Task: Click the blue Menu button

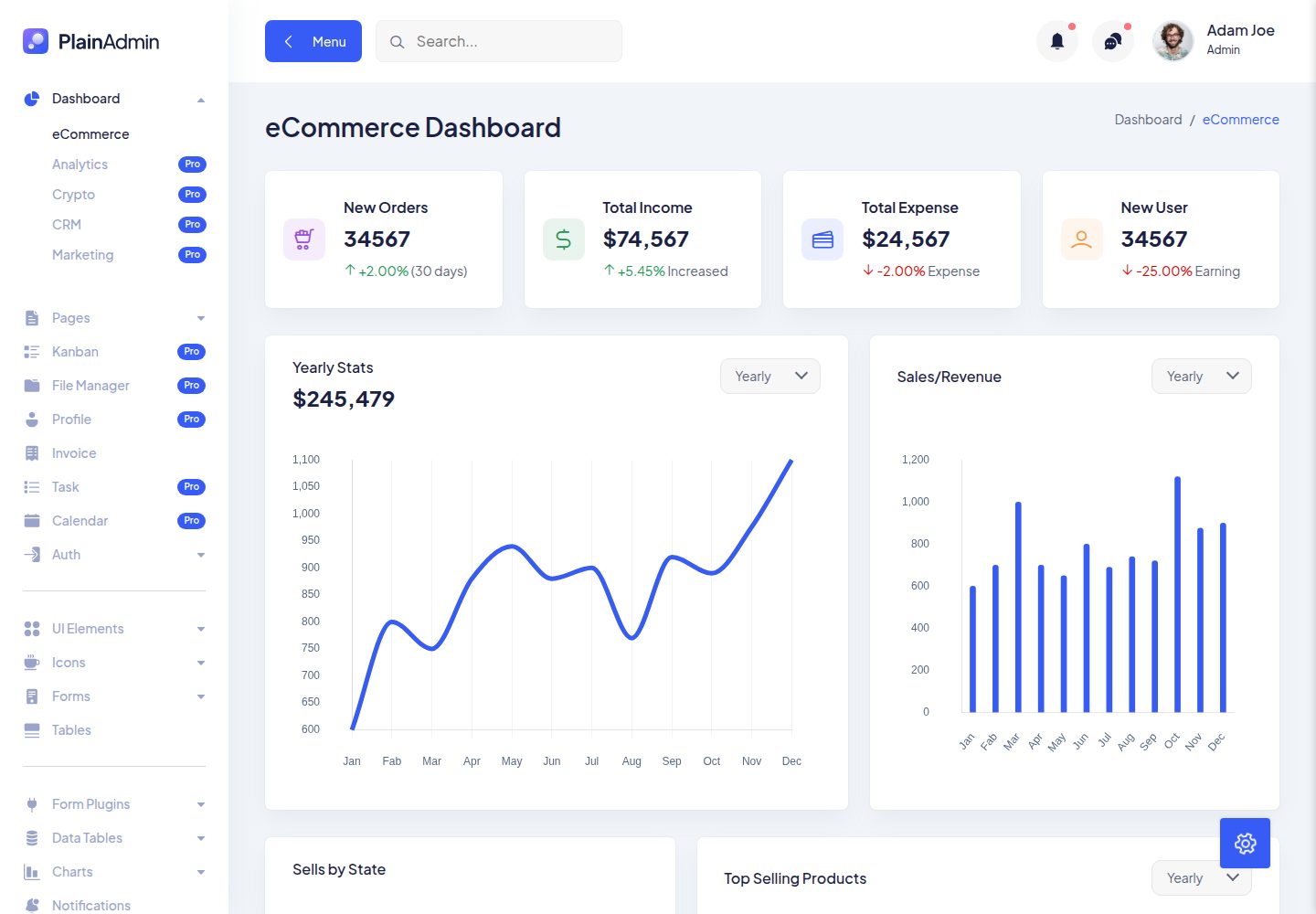Action: click(313, 41)
